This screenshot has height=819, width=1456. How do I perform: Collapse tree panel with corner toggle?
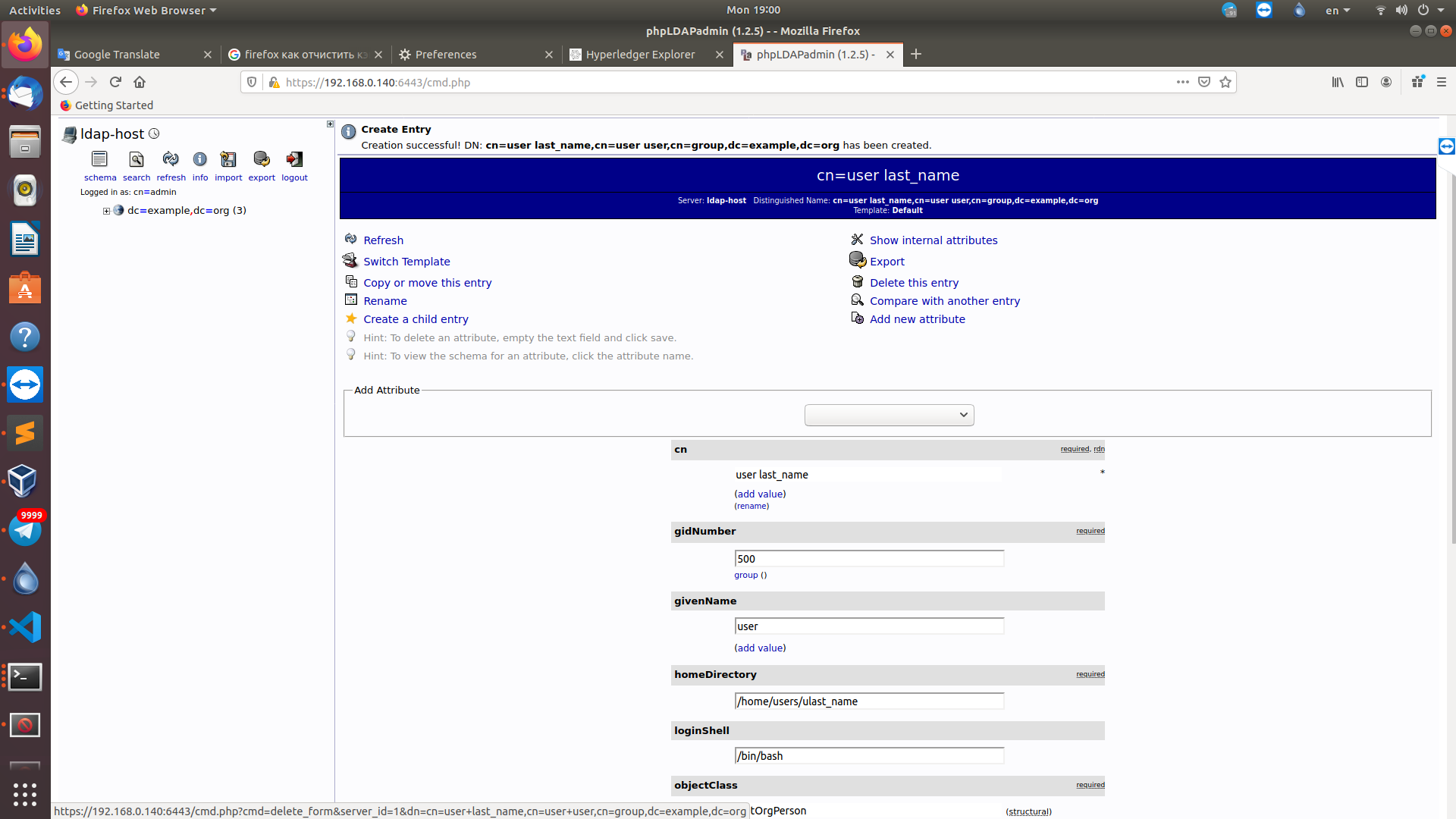(330, 124)
